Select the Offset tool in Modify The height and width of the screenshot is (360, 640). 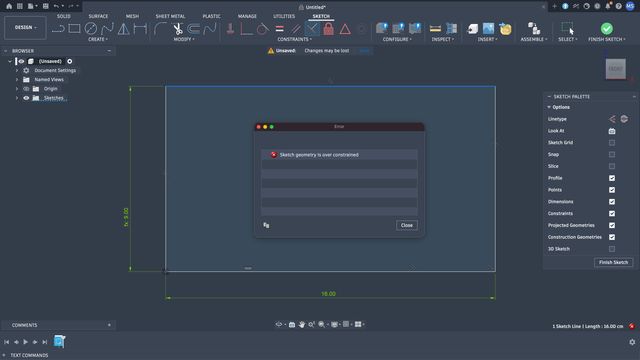(x=193, y=29)
